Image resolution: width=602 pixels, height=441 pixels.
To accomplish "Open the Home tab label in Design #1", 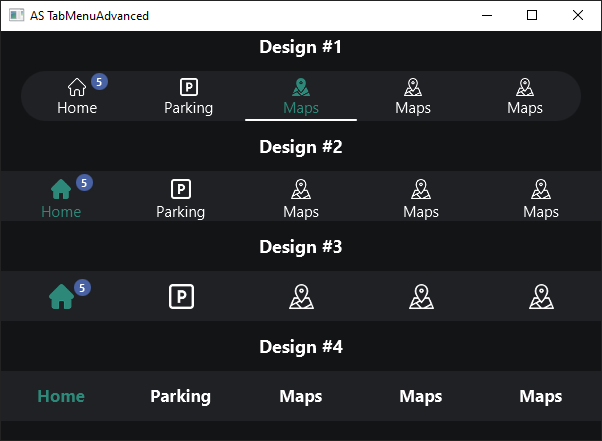I will pos(77,108).
